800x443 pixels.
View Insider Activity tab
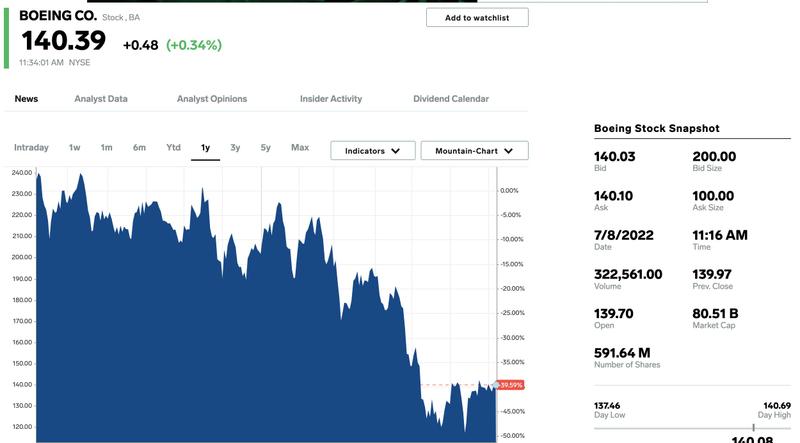click(331, 99)
